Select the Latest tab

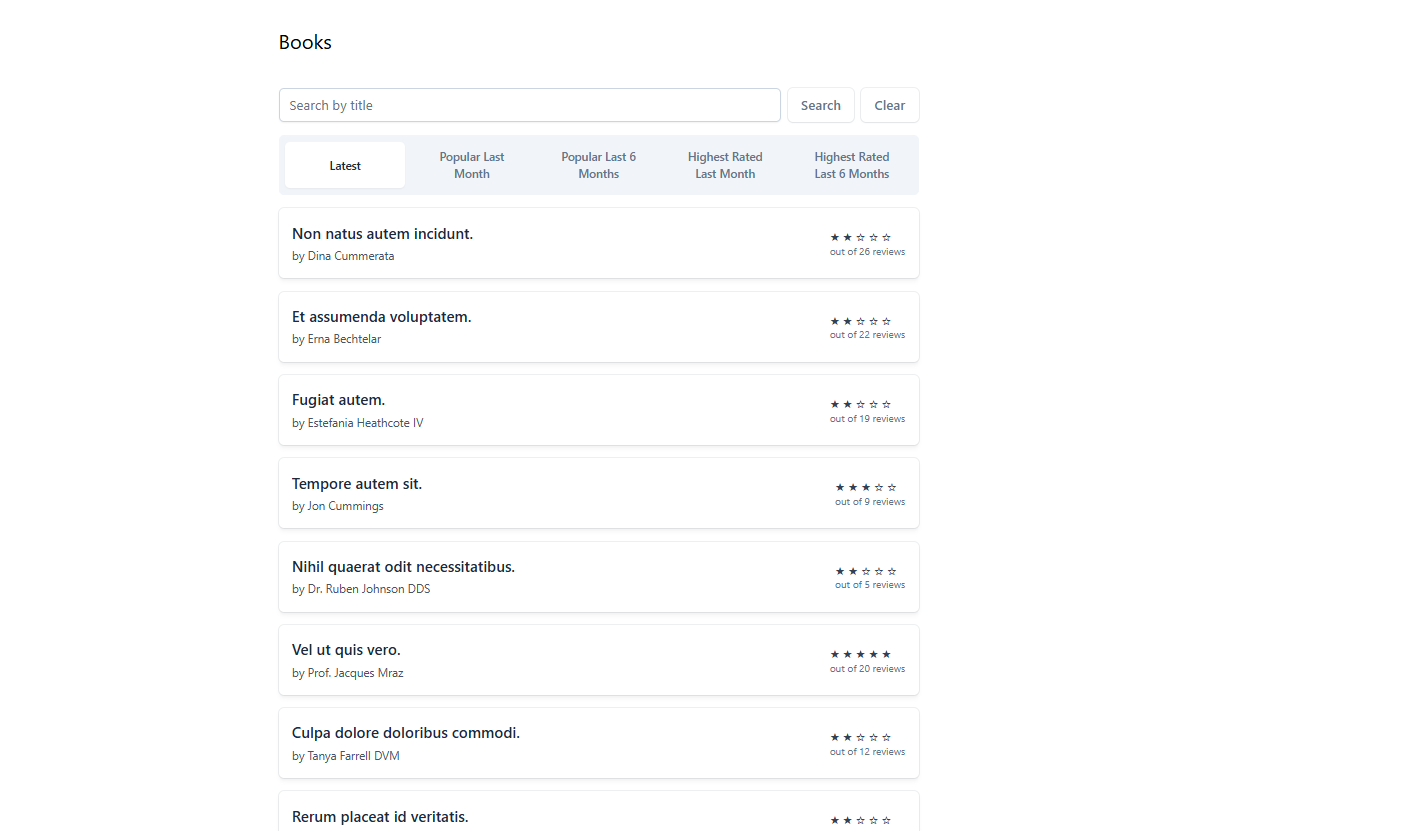pos(345,165)
